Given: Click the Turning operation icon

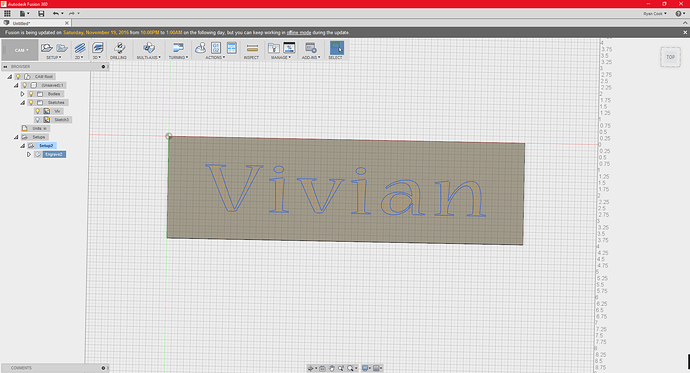Looking at the screenshot, I should 178,48.
